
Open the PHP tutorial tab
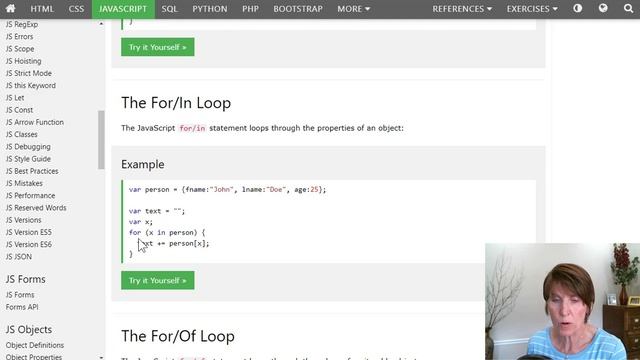point(250,9)
